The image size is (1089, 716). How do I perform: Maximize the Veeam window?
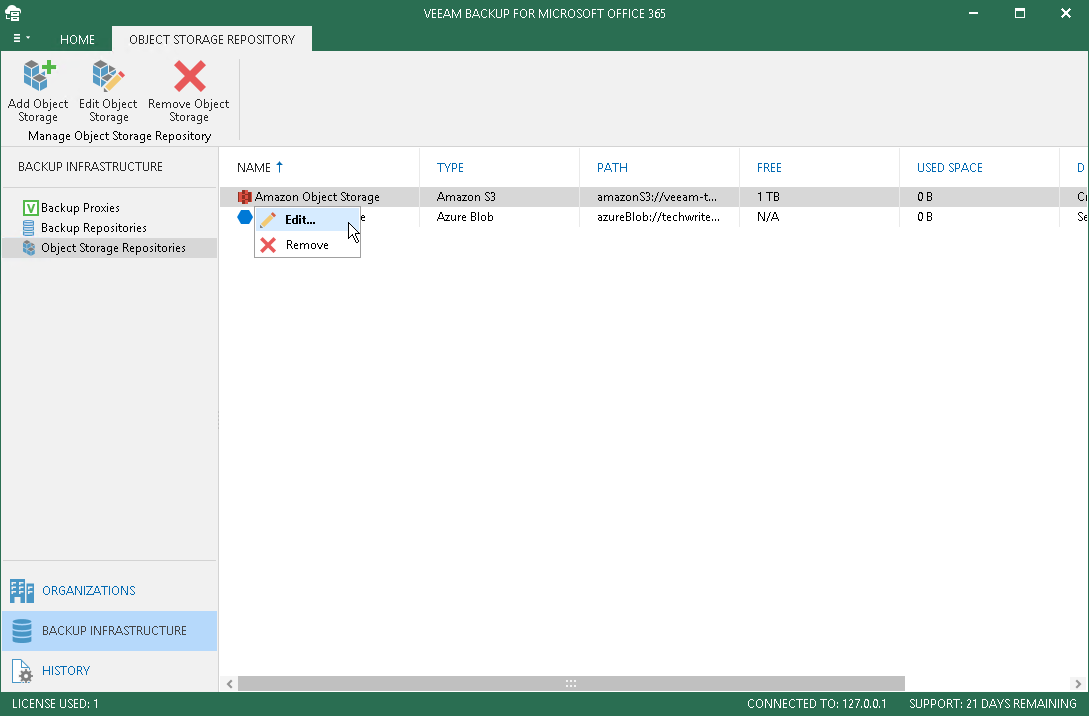tap(1020, 13)
